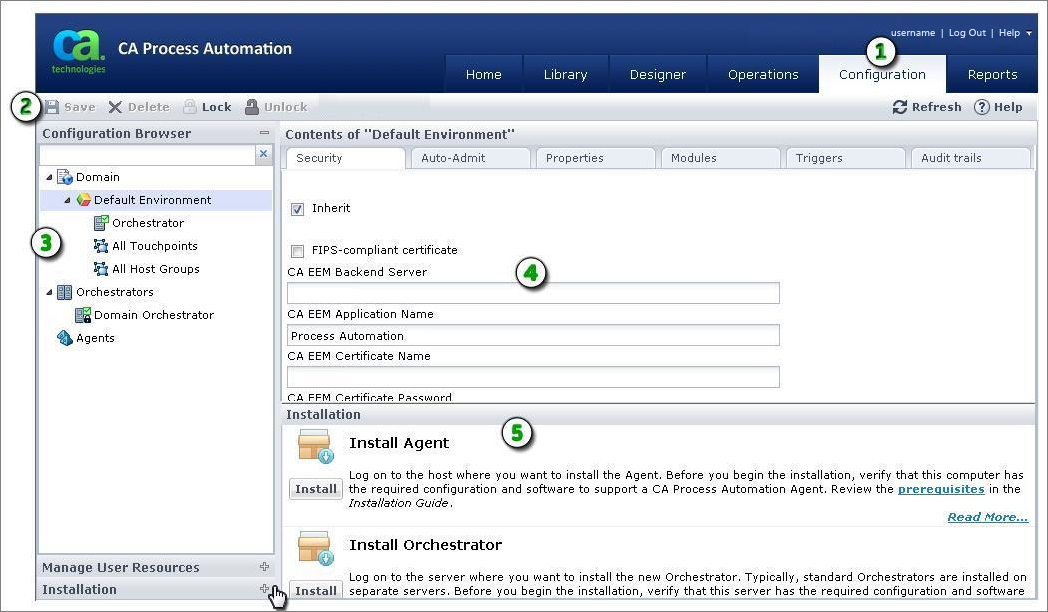Select the Domain Orchestrator icon
This screenshot has width=1048, height=612.
[83, 314]
